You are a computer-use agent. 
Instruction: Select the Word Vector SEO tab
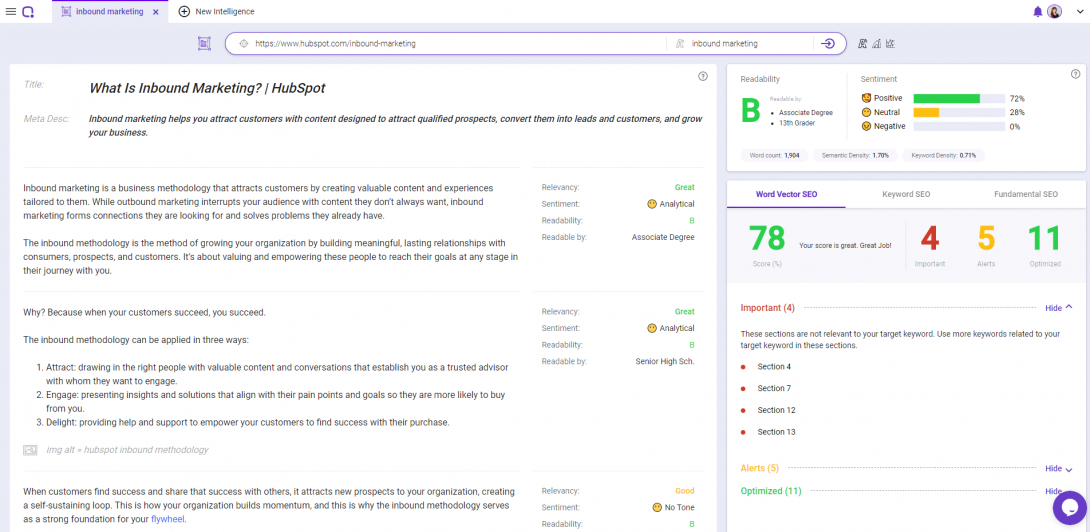point(786,195)
